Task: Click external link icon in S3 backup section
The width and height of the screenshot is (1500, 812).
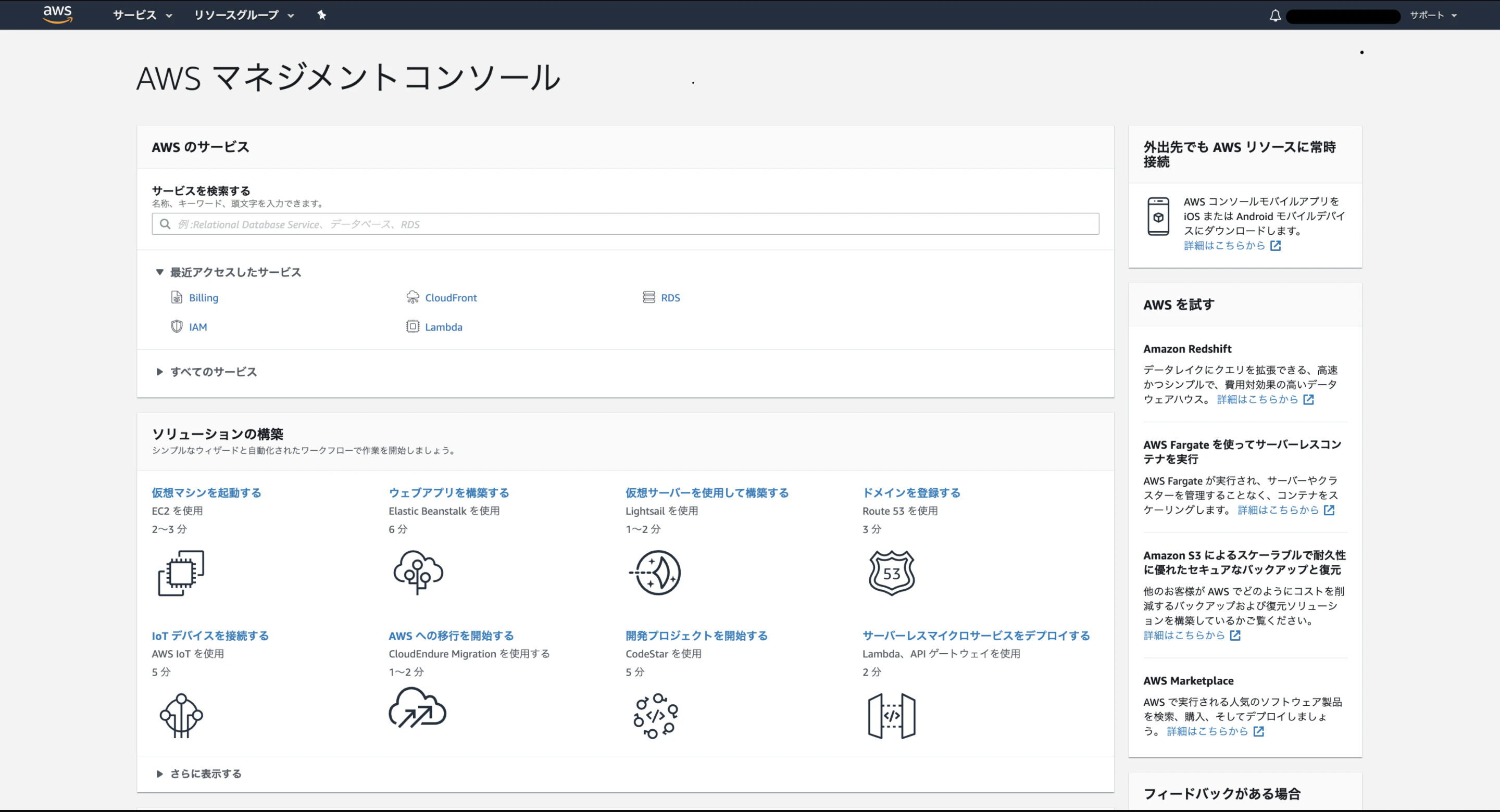Action: 1235,635
